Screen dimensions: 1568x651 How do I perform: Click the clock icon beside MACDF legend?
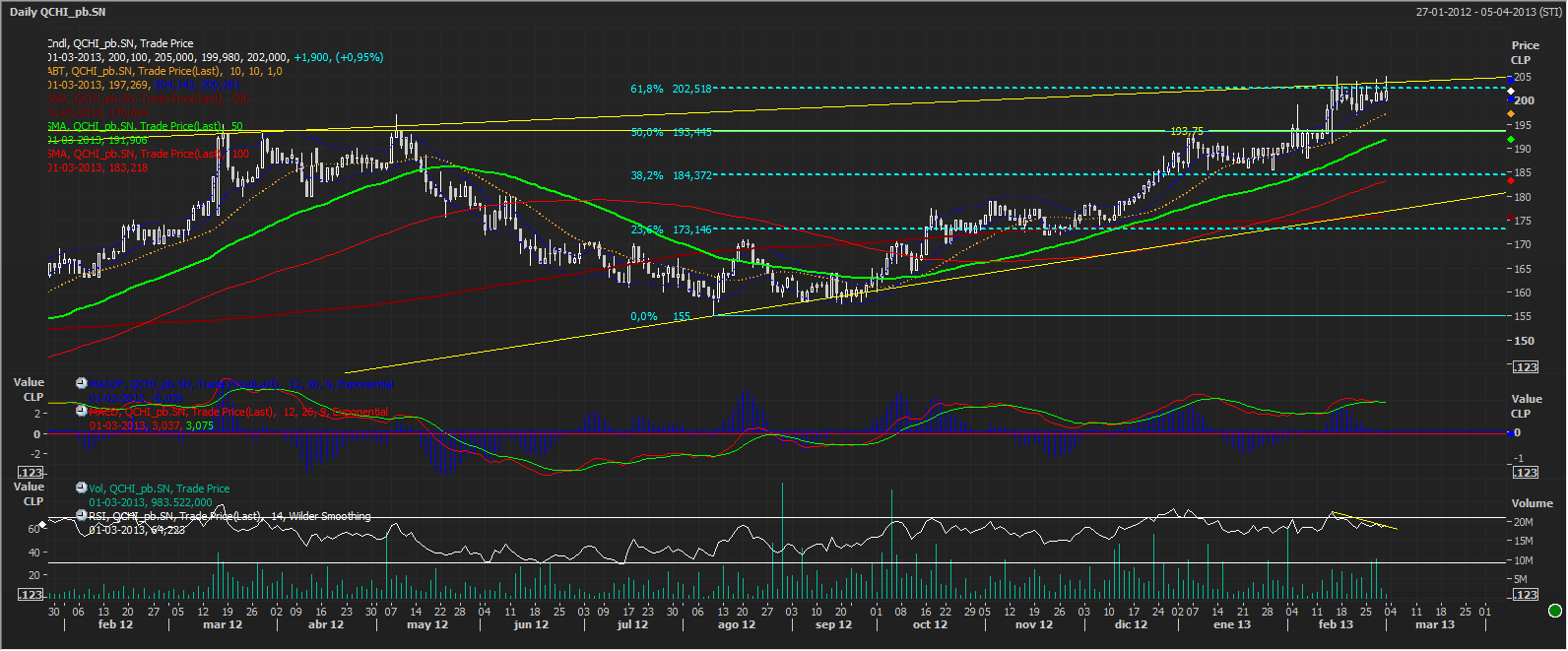point(82,383)
